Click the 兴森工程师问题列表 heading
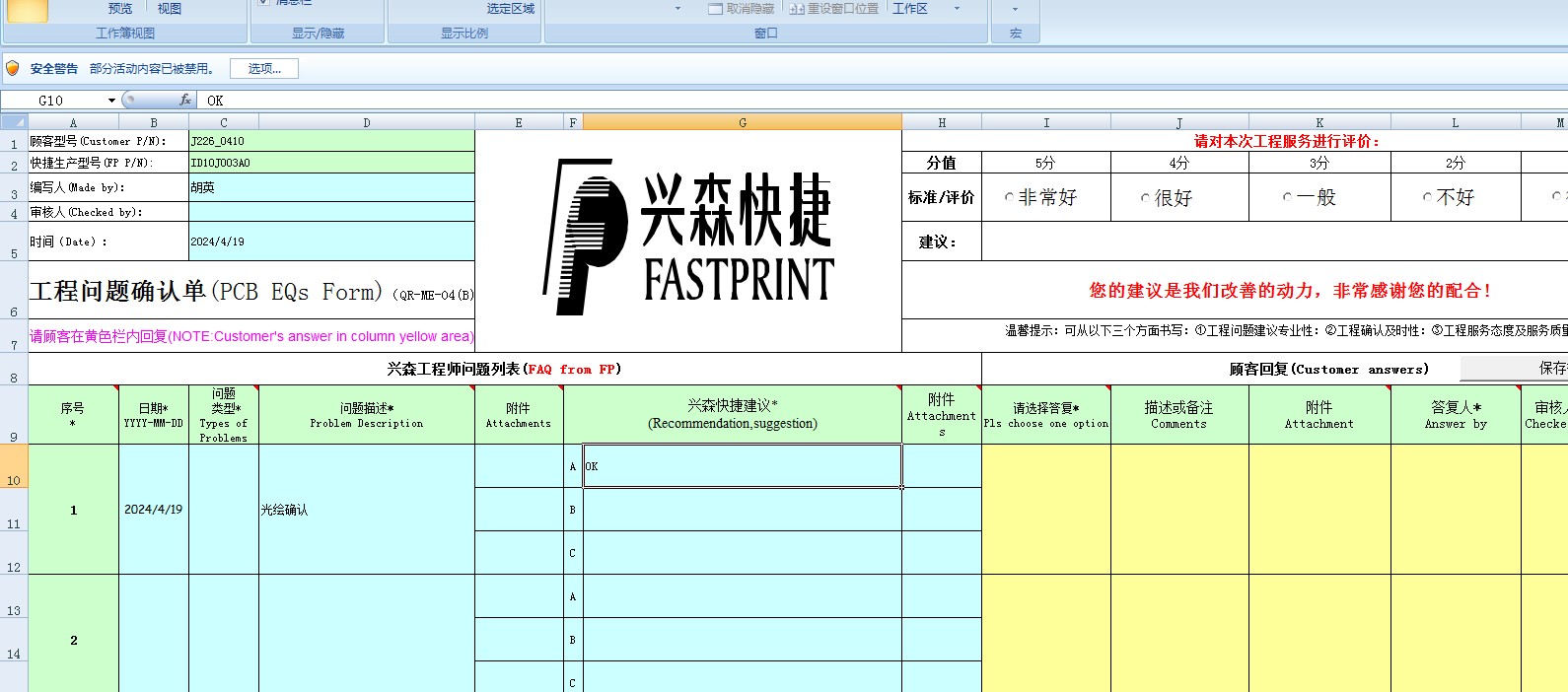This screenshot has width=1568, height=692. pyautogui.click(x=504, y=369)
